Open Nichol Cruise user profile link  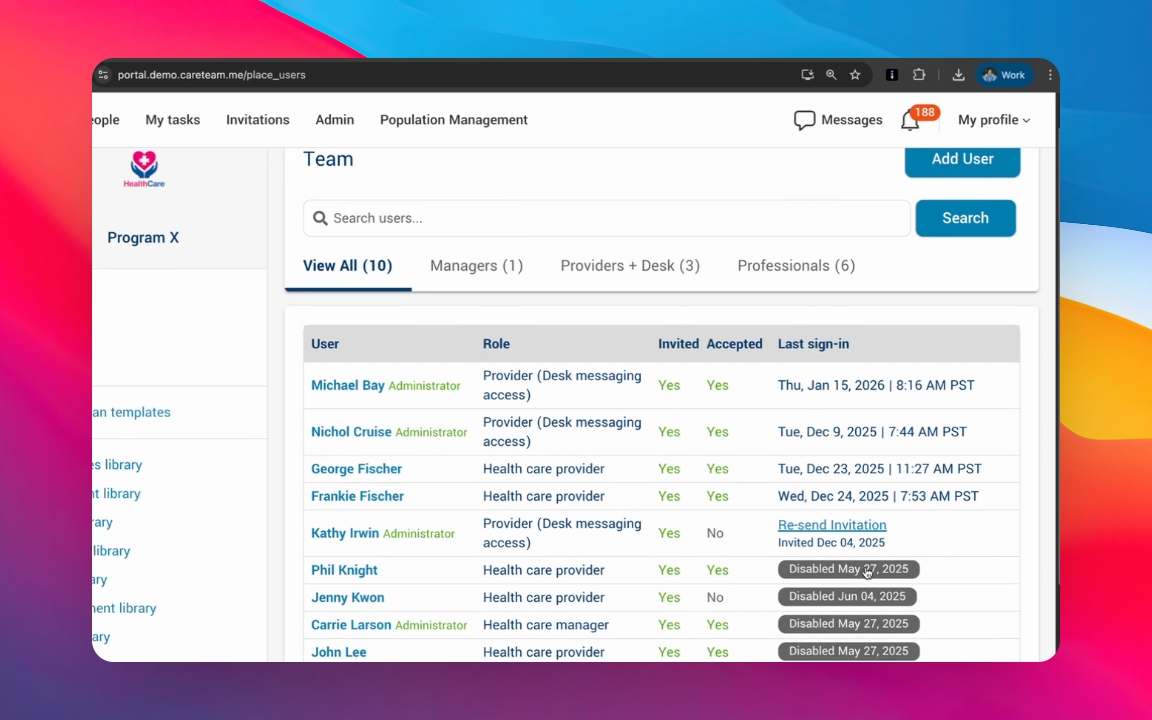351,432
